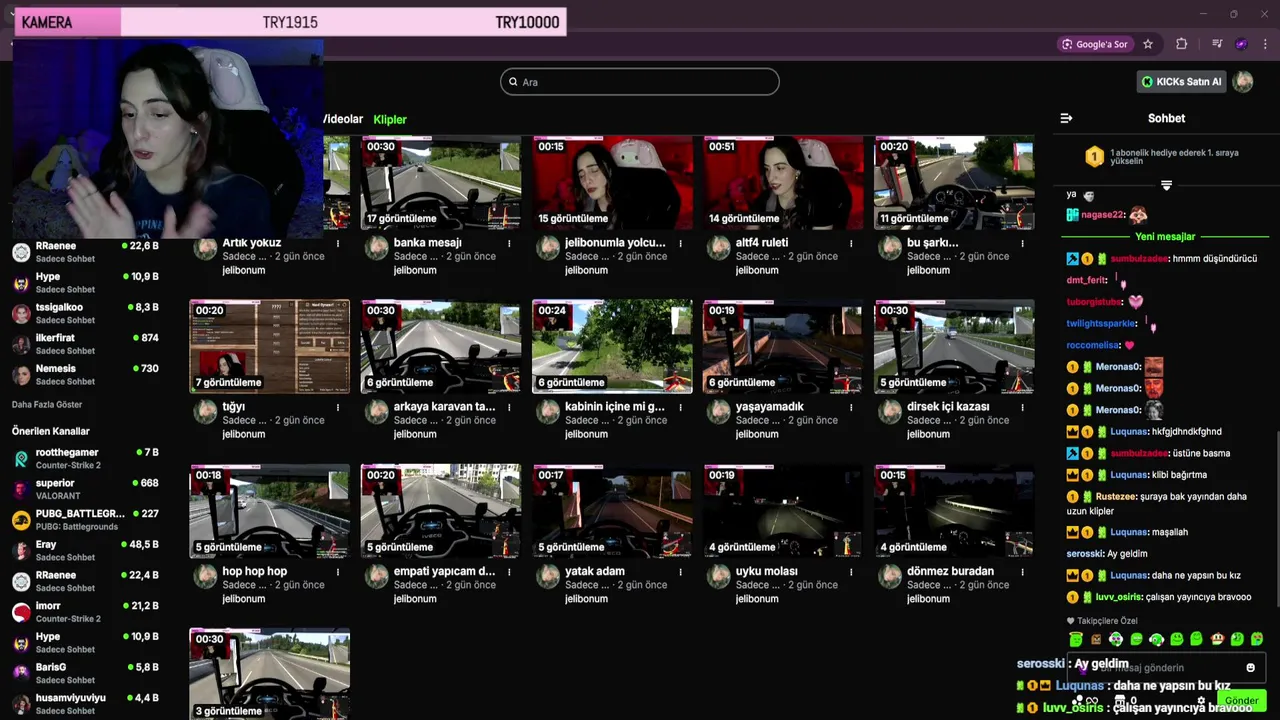Open options menu for 'banka mesajı' clip
This screenshot has width=1280, height=720.
point(509,243)
